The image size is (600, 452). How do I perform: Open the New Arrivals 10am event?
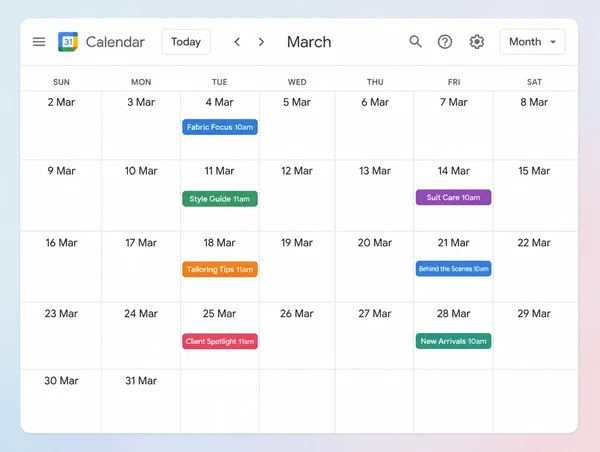pyautogui.click(x=453, y=341)
